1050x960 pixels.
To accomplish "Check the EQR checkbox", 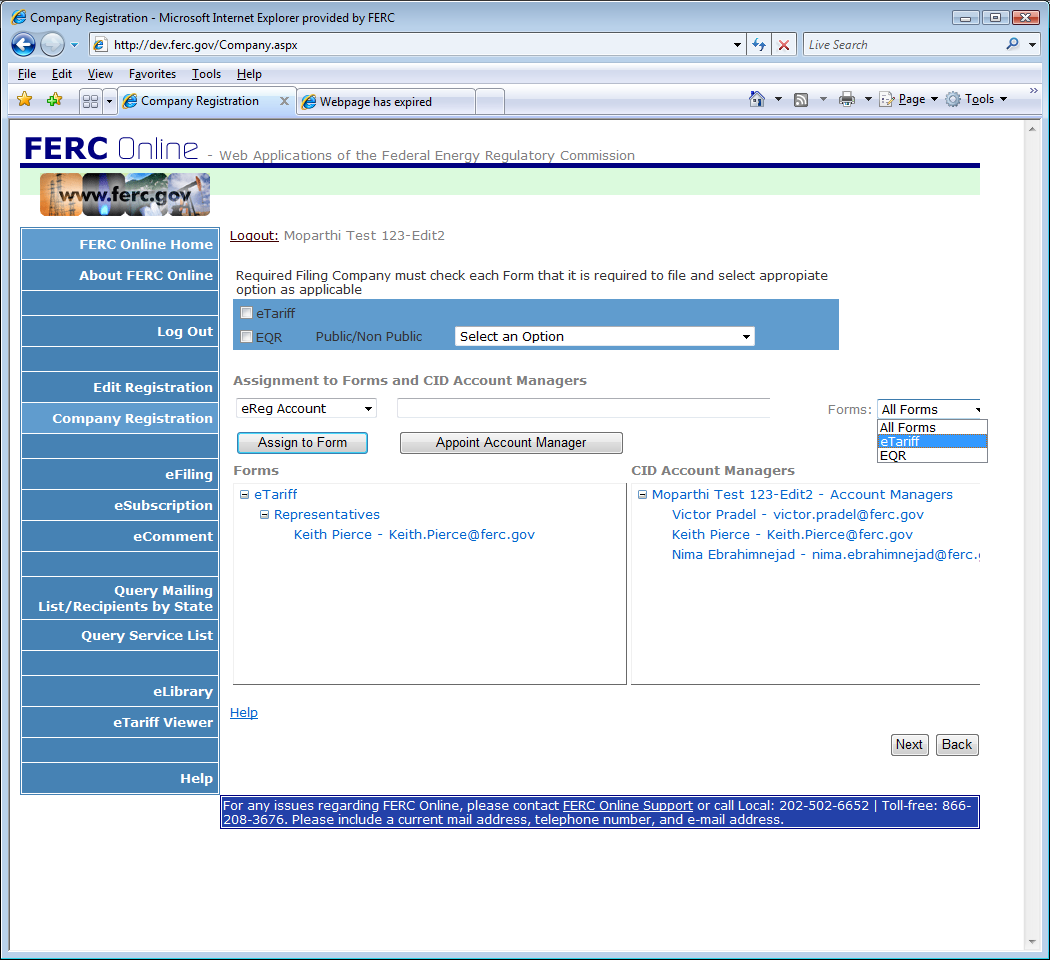I will pos(246,337).
